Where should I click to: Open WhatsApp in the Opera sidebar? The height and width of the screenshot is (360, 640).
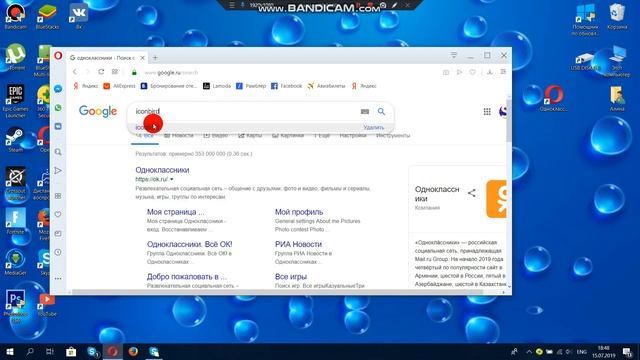(58, 108)
